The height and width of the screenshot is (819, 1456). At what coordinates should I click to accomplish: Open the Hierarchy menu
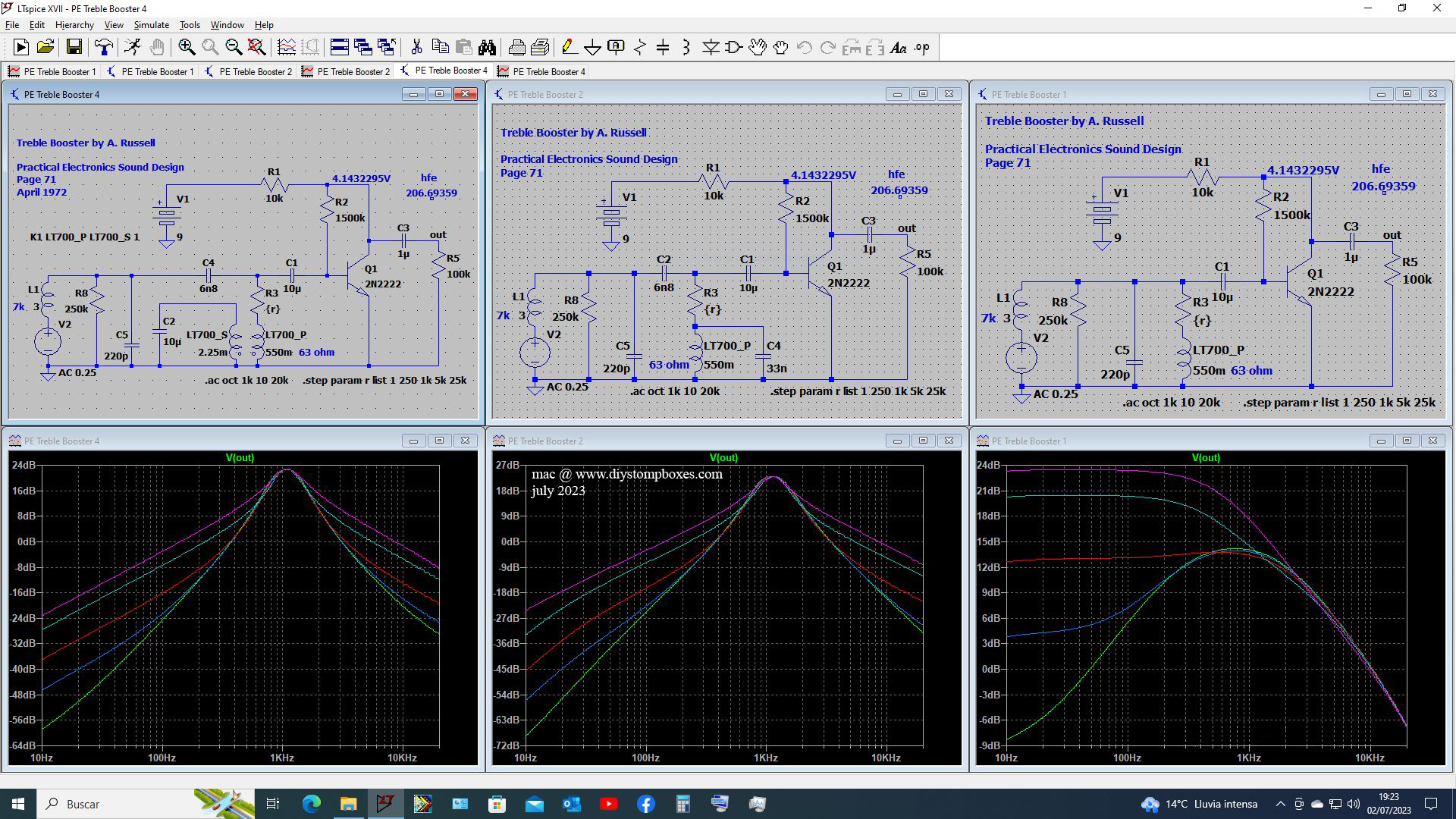click(74, 24)
